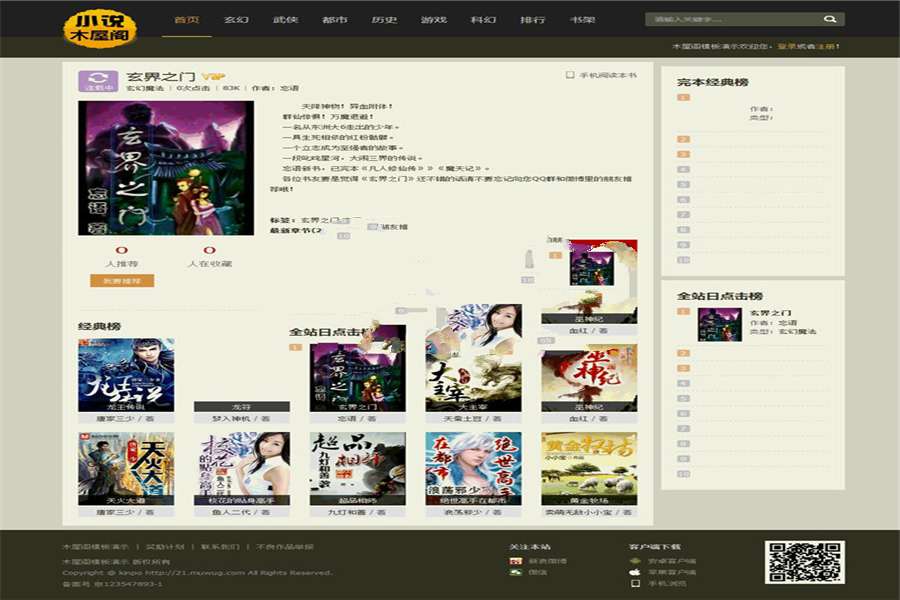Click the search magnifier icon
Viewport: 900px width, 600px height.
[x=829, y=17]
